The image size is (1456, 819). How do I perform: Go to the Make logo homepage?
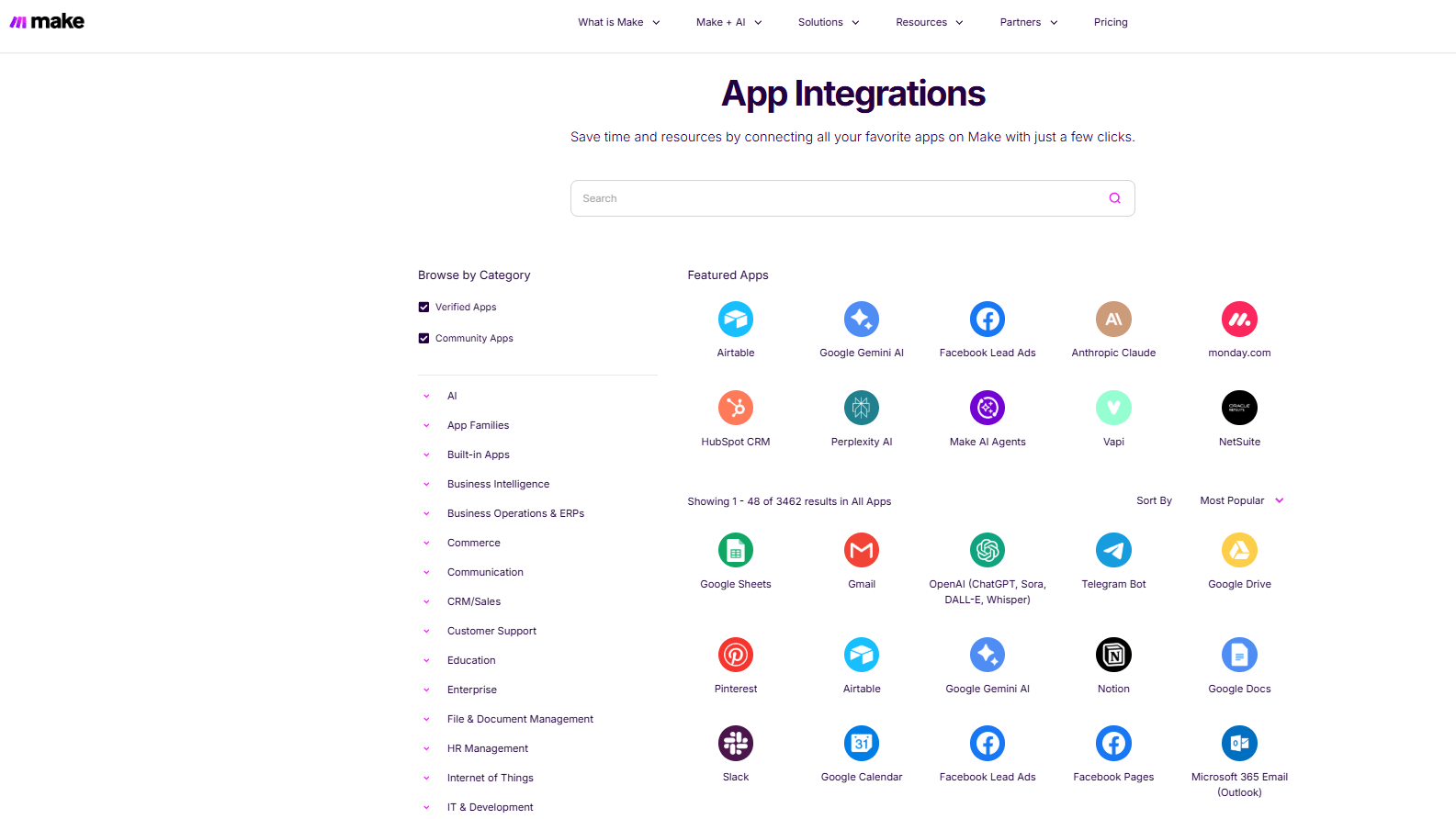point(47,21)
